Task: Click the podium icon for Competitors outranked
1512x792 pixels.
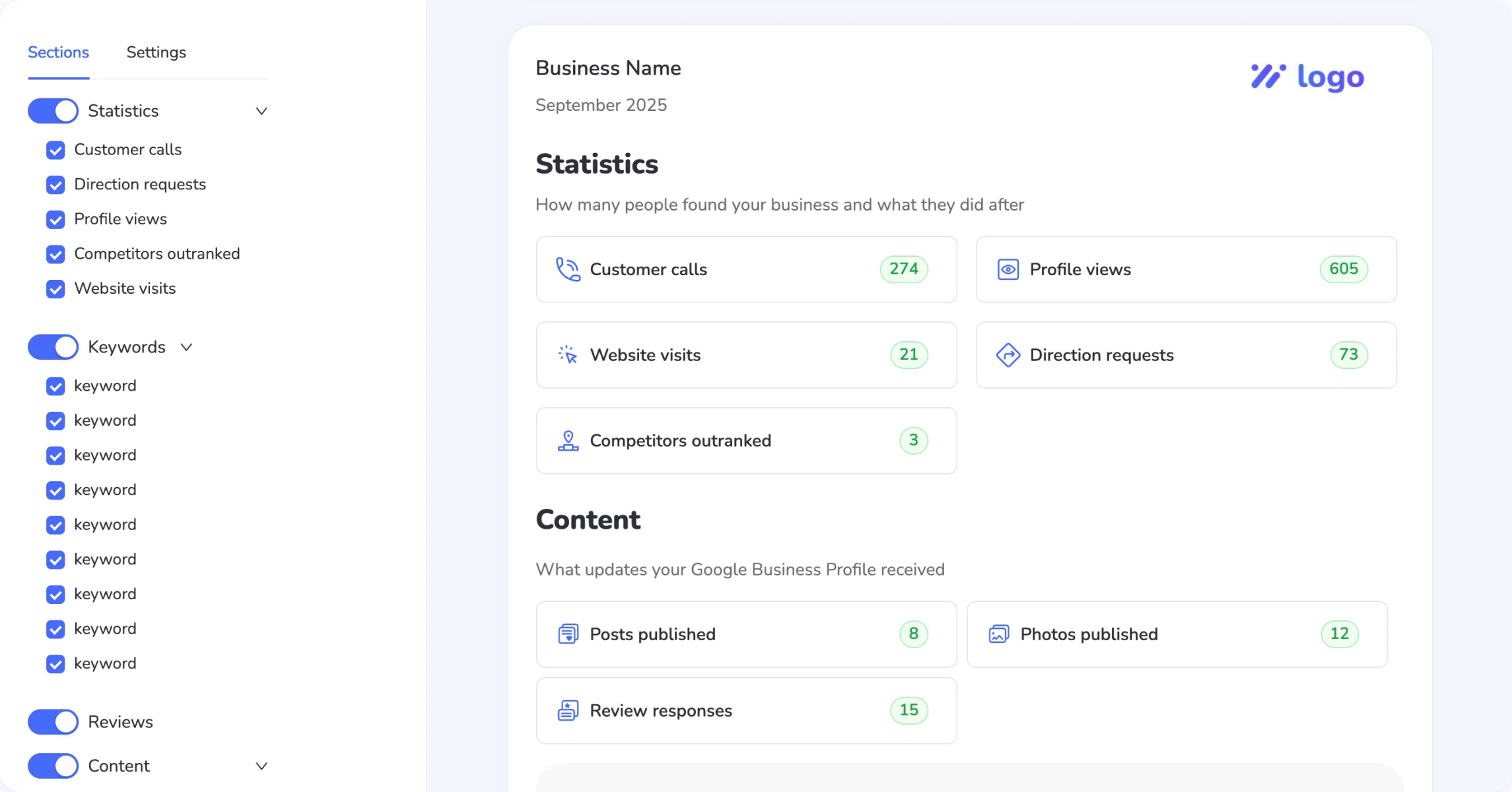Action: pos(568,441)
